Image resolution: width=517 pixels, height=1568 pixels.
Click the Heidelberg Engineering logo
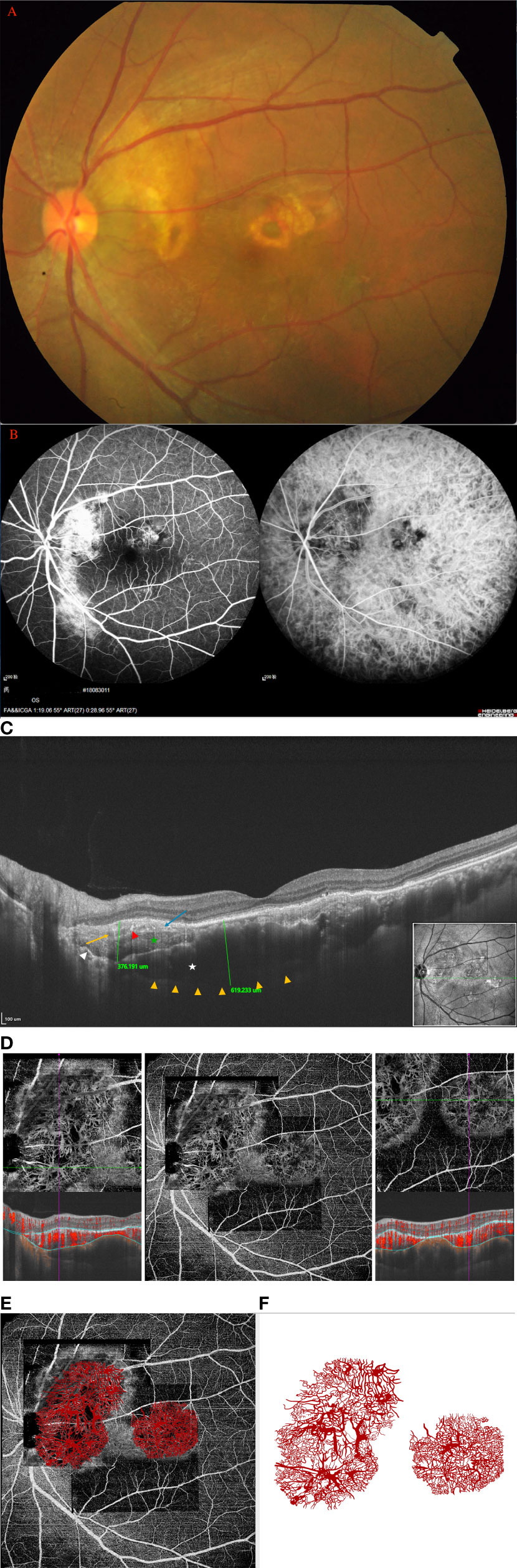click(497, 712)
